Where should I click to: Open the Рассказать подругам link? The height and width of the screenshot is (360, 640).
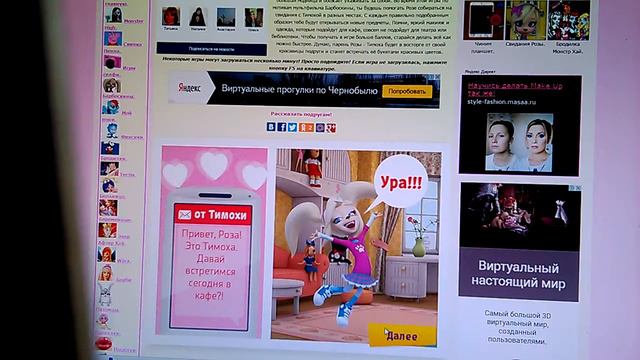point(301,114)
